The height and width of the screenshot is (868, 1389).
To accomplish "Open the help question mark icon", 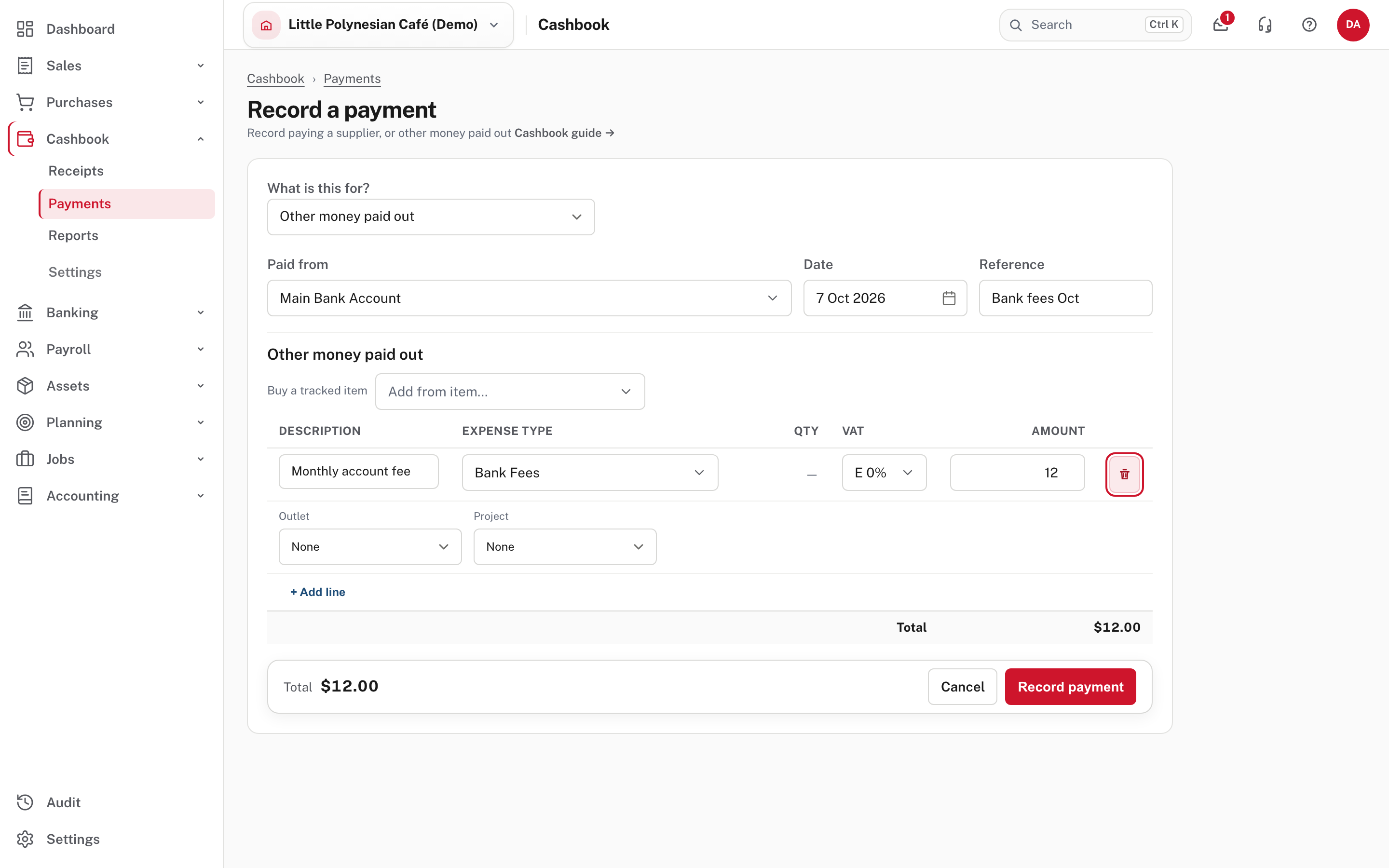I will [1309, 25].
